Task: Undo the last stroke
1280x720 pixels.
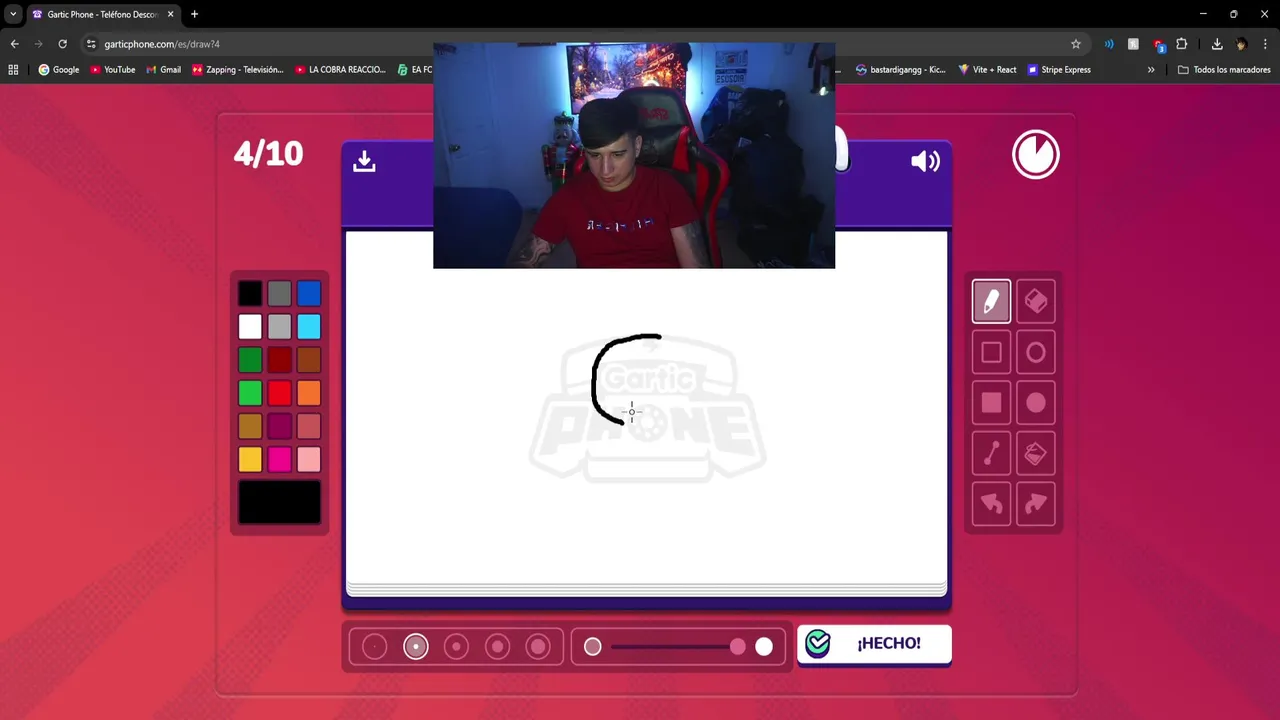Action: coord(991,504)
